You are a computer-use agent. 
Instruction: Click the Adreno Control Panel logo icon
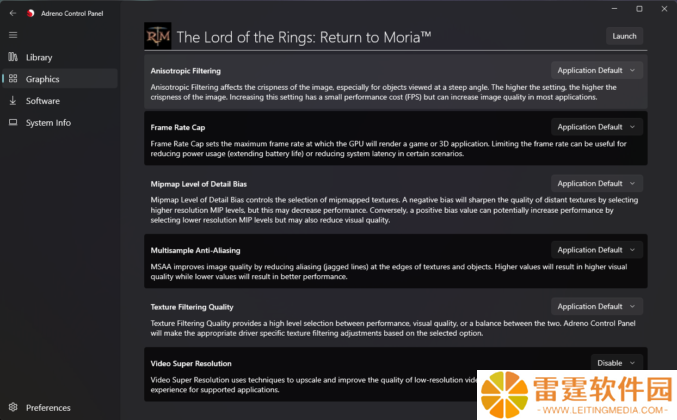pos(30,13)
